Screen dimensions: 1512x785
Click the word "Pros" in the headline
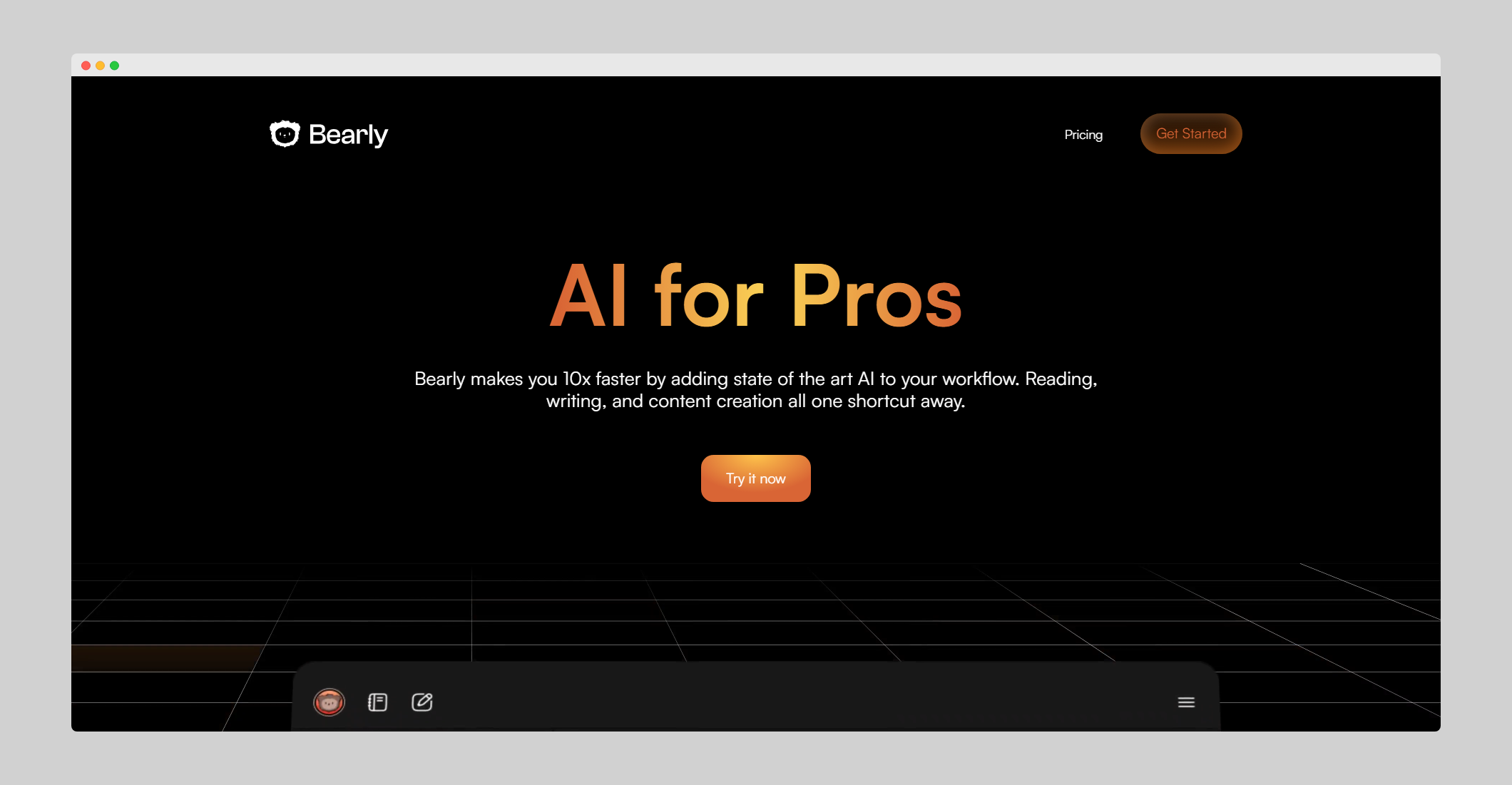tap(877, 297)
